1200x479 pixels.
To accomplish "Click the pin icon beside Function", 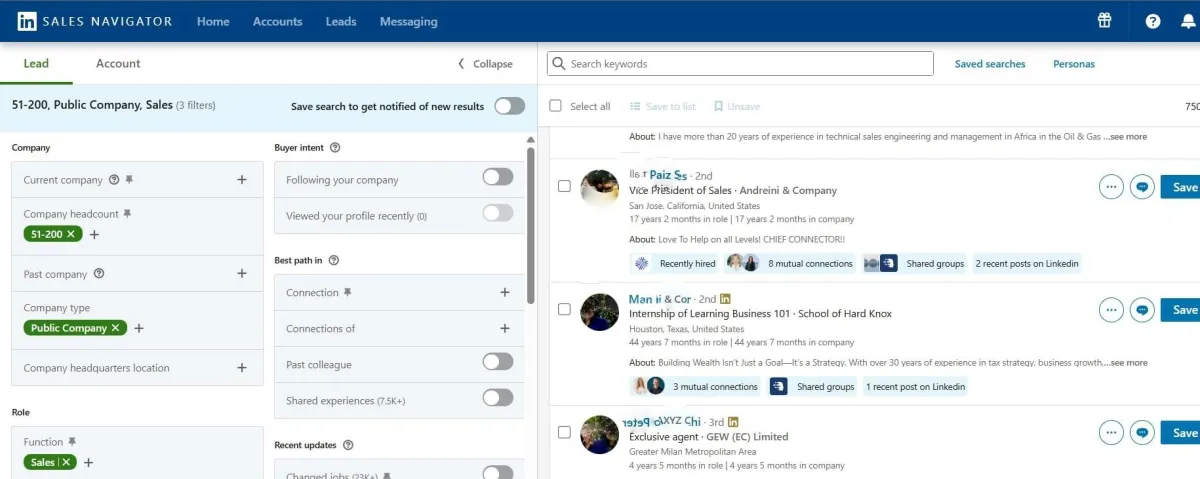I will (x=72, y=442).
